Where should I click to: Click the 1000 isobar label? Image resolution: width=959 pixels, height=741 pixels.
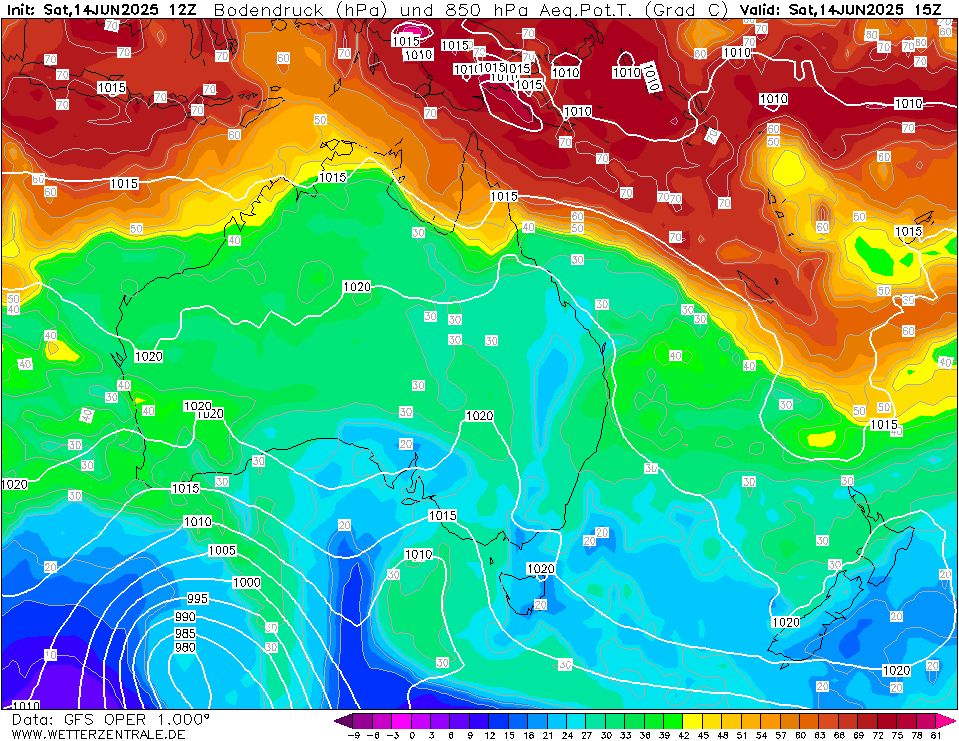[246, 583]
